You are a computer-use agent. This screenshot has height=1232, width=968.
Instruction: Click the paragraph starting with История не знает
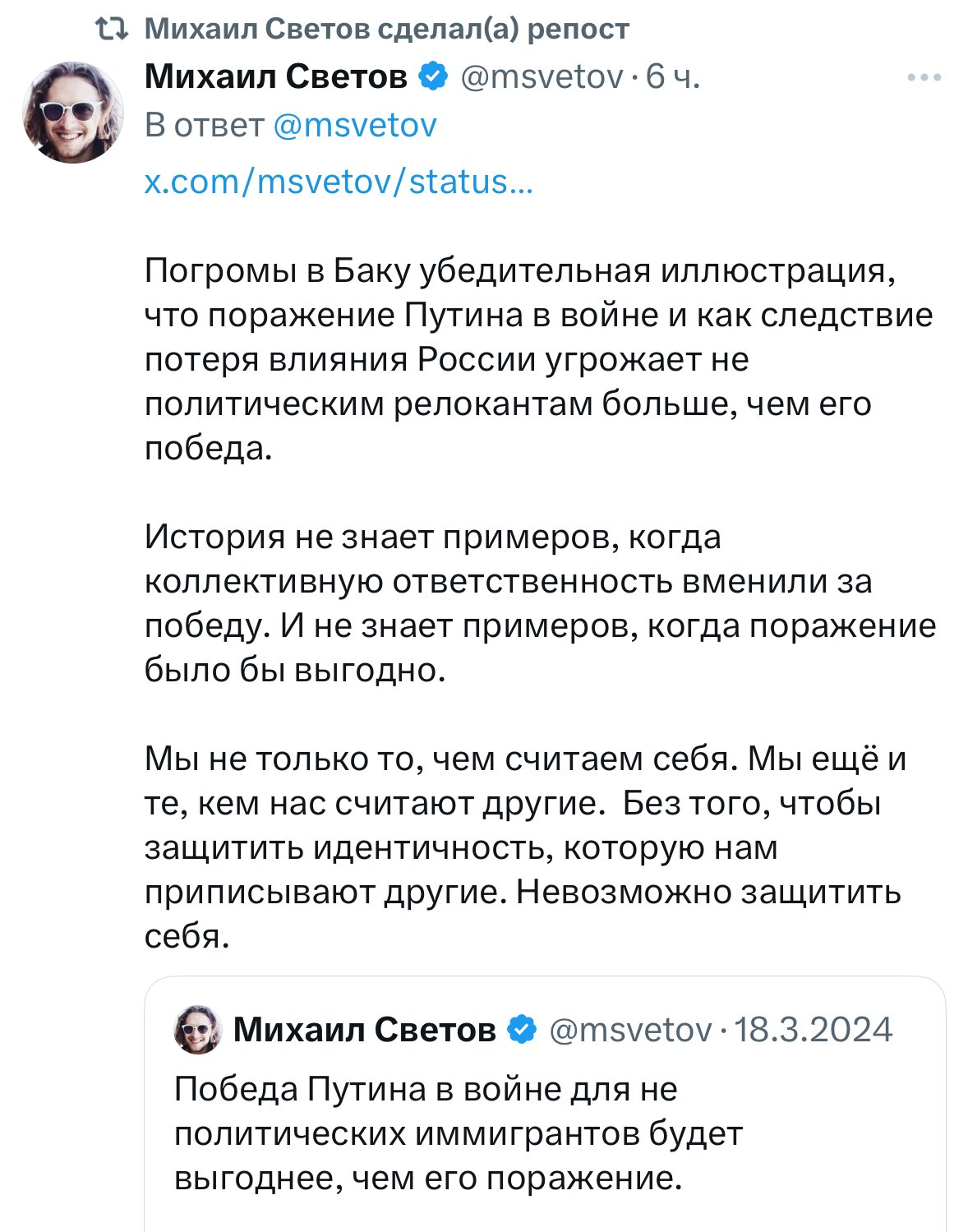click(538, 603)
